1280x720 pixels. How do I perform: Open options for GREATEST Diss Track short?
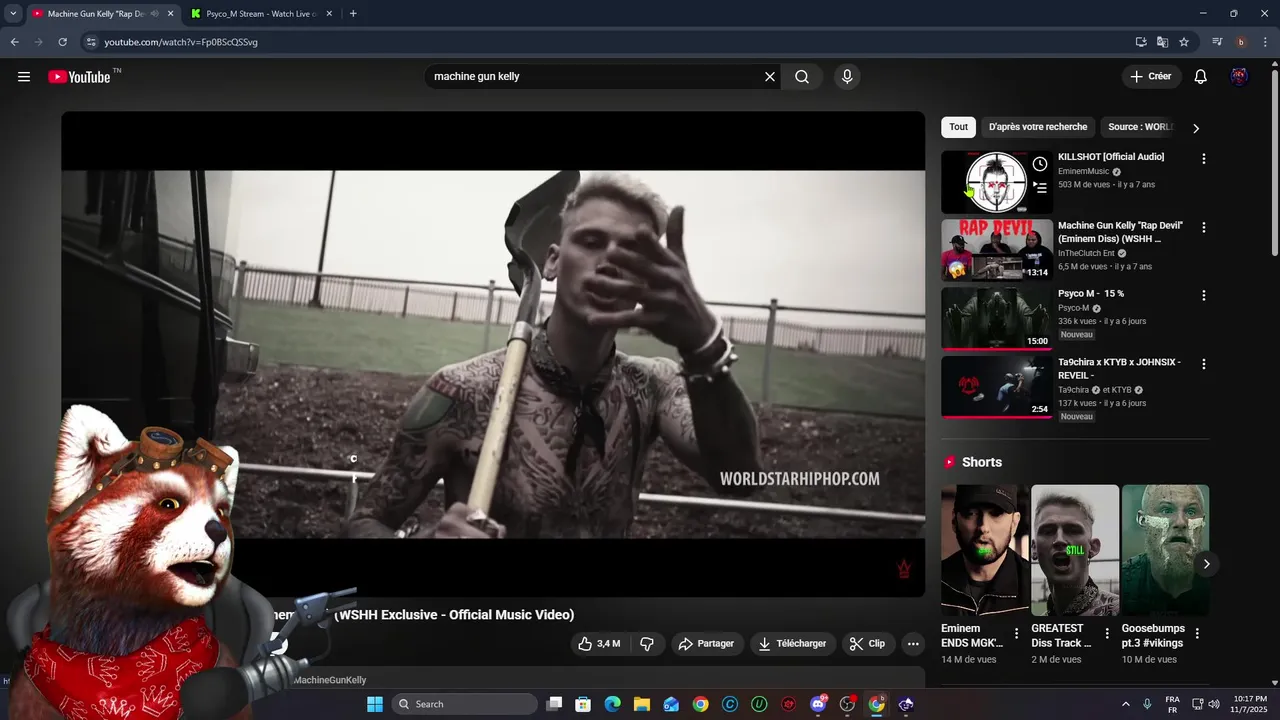(x=1107, y=633)
